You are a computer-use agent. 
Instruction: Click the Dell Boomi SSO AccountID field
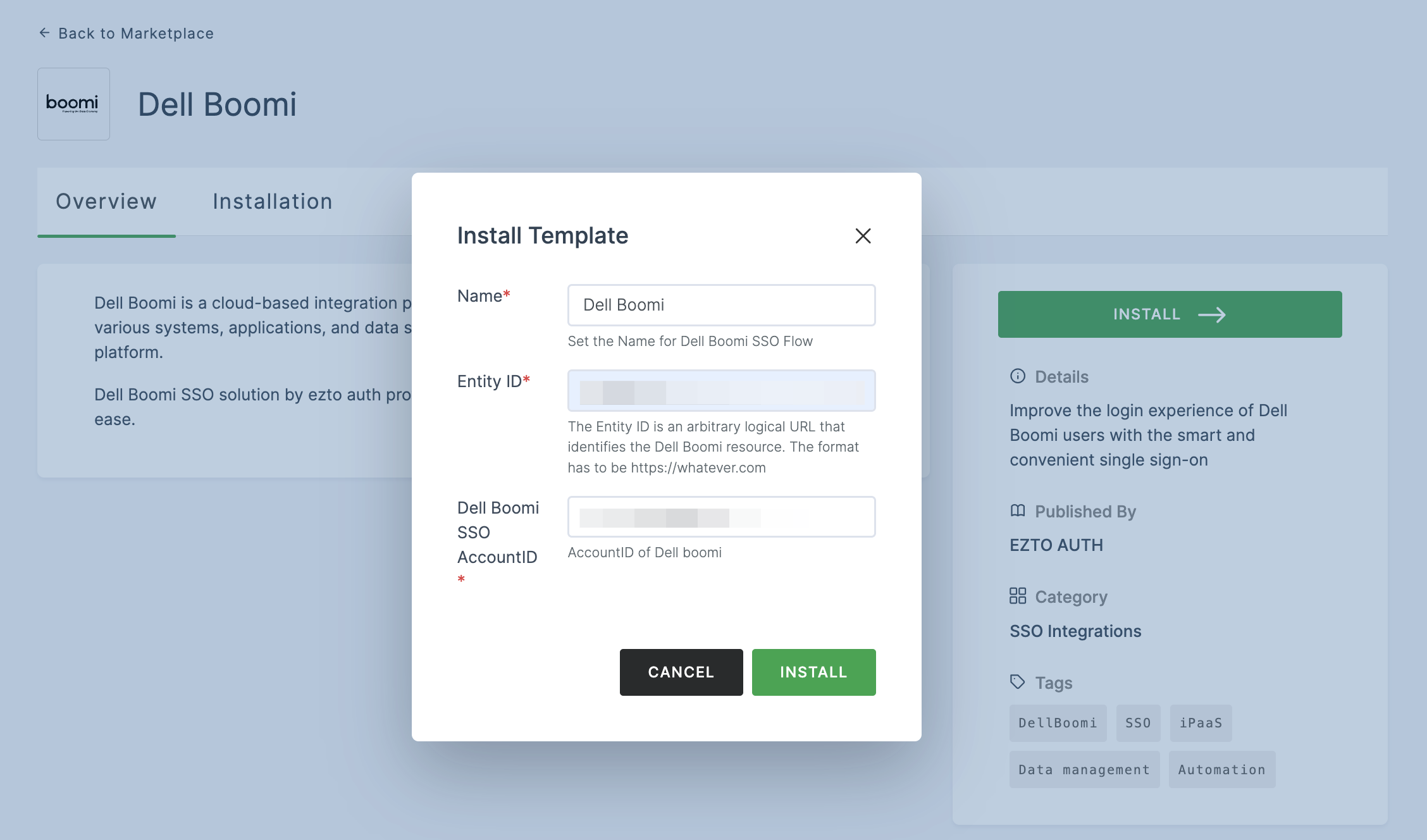click(x=721, y=517)
